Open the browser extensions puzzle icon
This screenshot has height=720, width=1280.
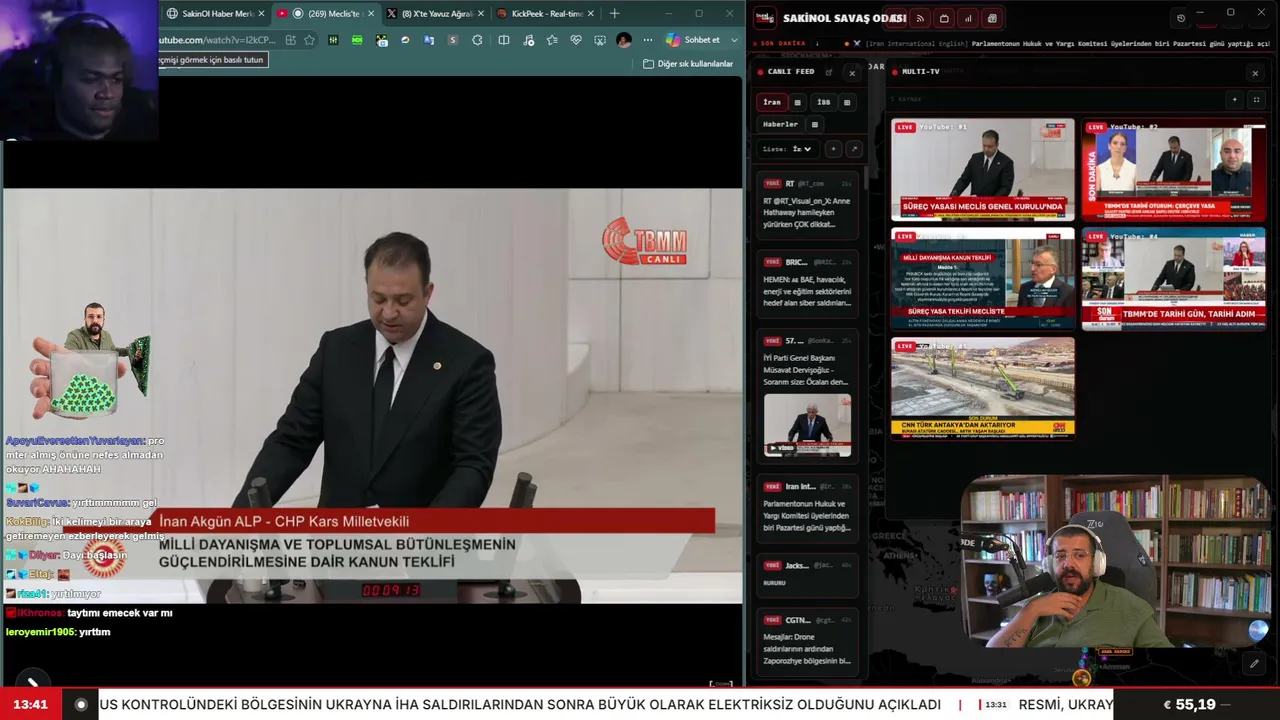coord(477,40)
